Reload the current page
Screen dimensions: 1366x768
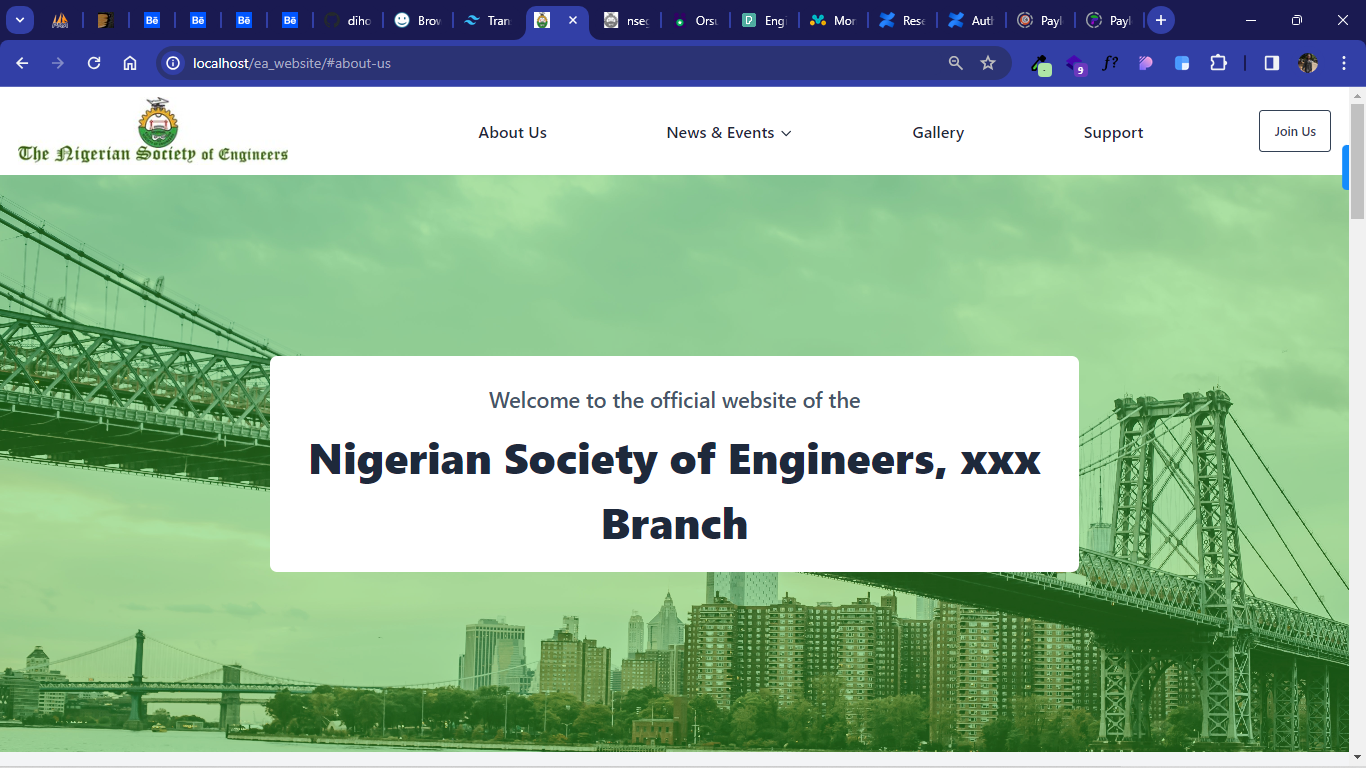(x=94, y=63)
